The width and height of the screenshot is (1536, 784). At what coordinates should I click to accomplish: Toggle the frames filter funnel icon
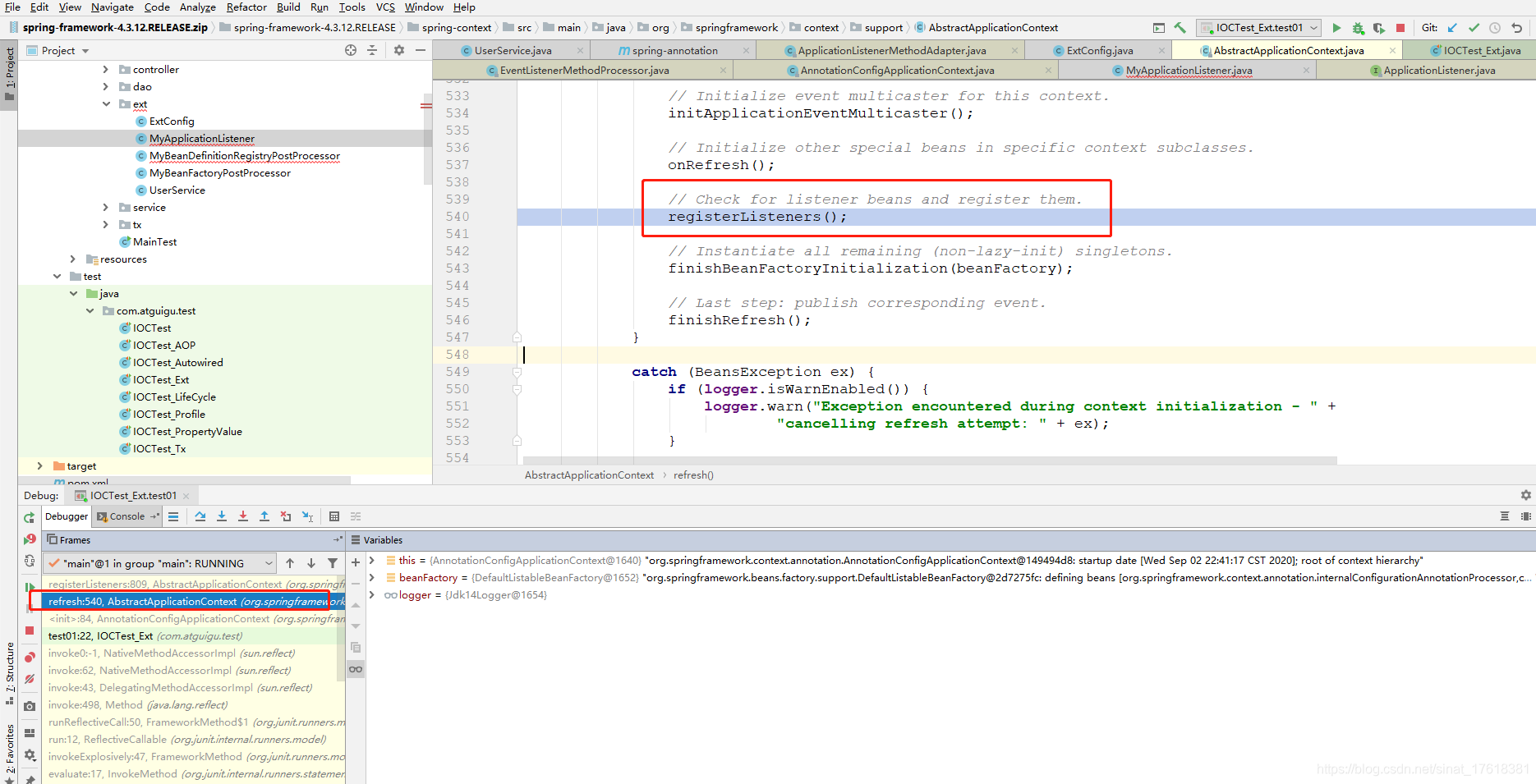pos(333,563)
